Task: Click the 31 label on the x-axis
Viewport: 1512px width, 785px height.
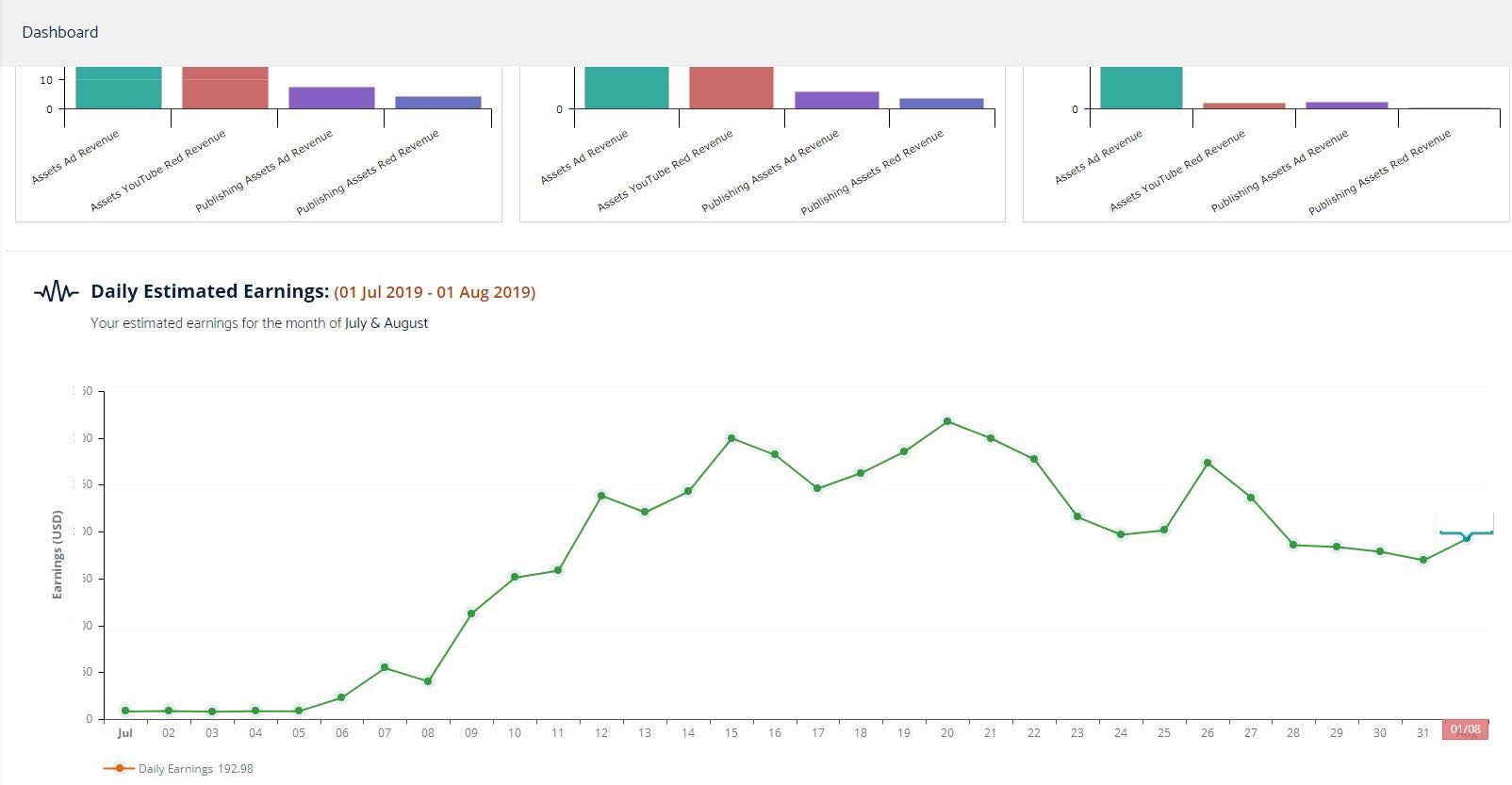Action: click(x=1423, y=732)
